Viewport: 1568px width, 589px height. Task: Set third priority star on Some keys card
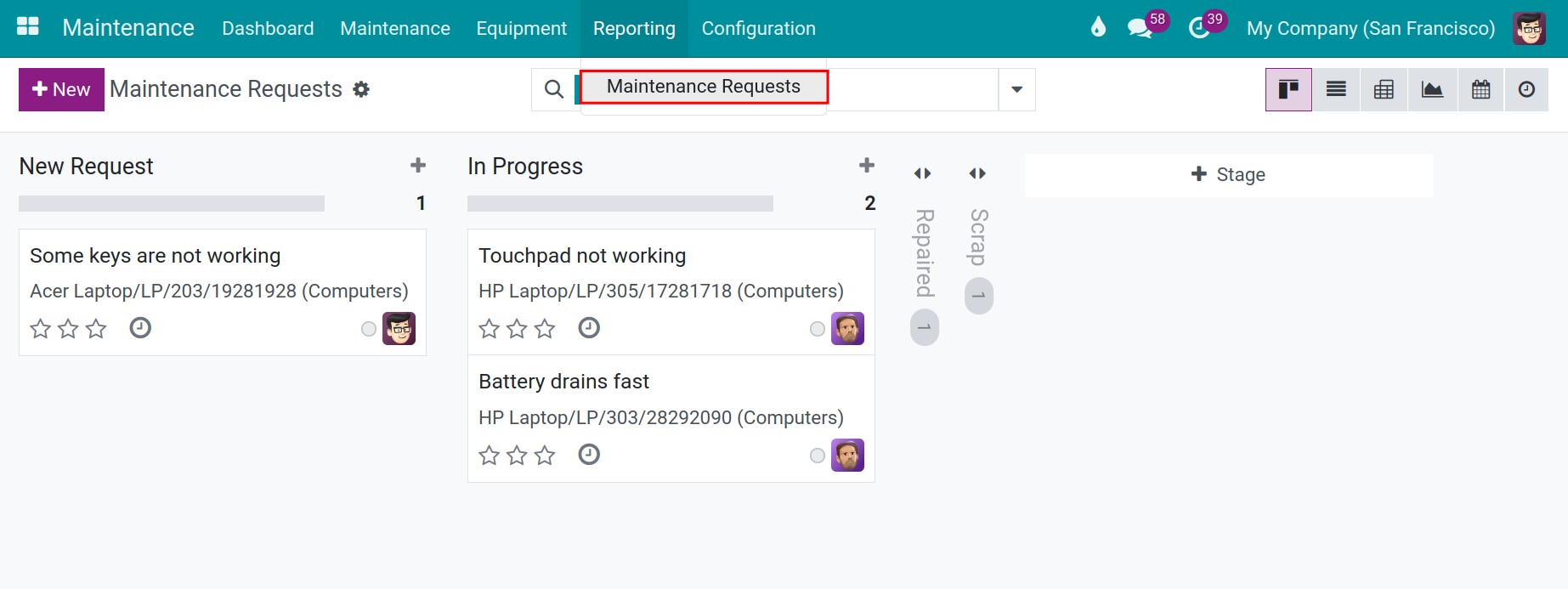pyautogui.click(x=96, y=328)
